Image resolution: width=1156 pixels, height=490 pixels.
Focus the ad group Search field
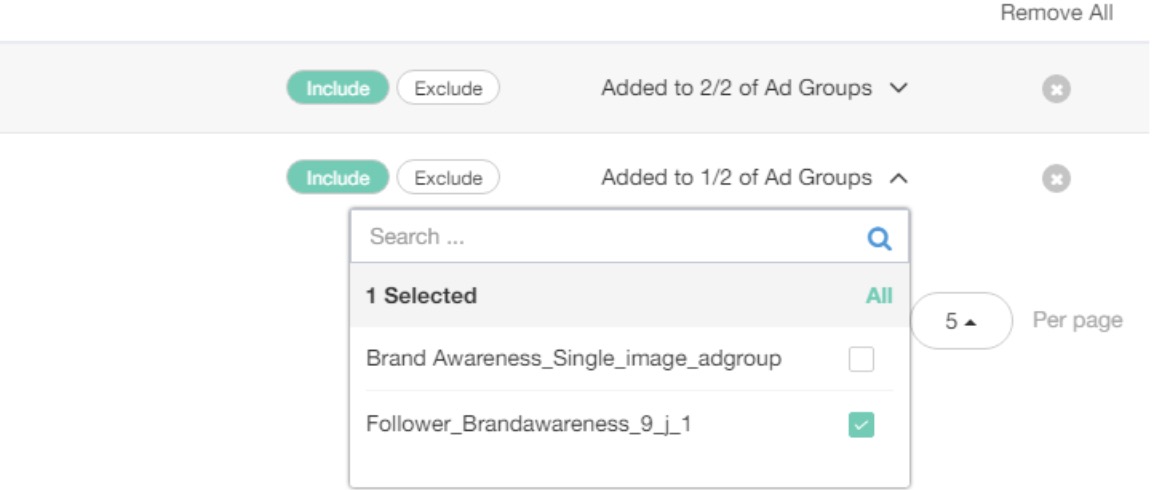pyautogui.click(x=610, y=237)
